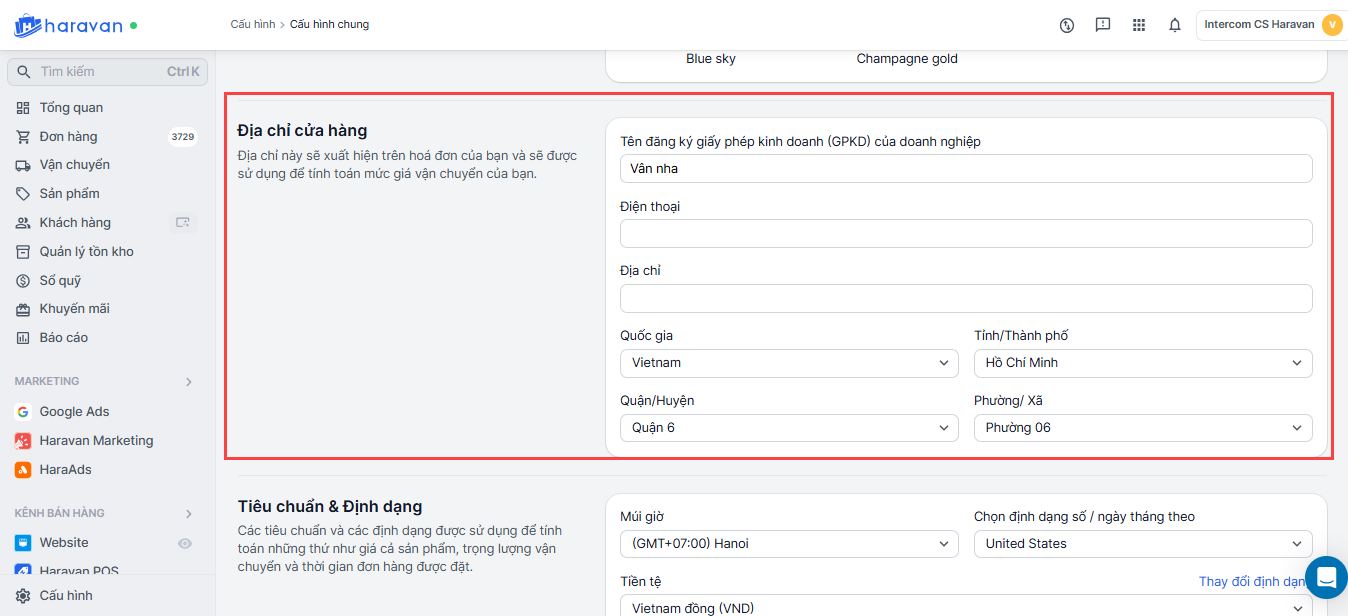
Task: Click the 3729 orders badge
Action: (183, 137)
